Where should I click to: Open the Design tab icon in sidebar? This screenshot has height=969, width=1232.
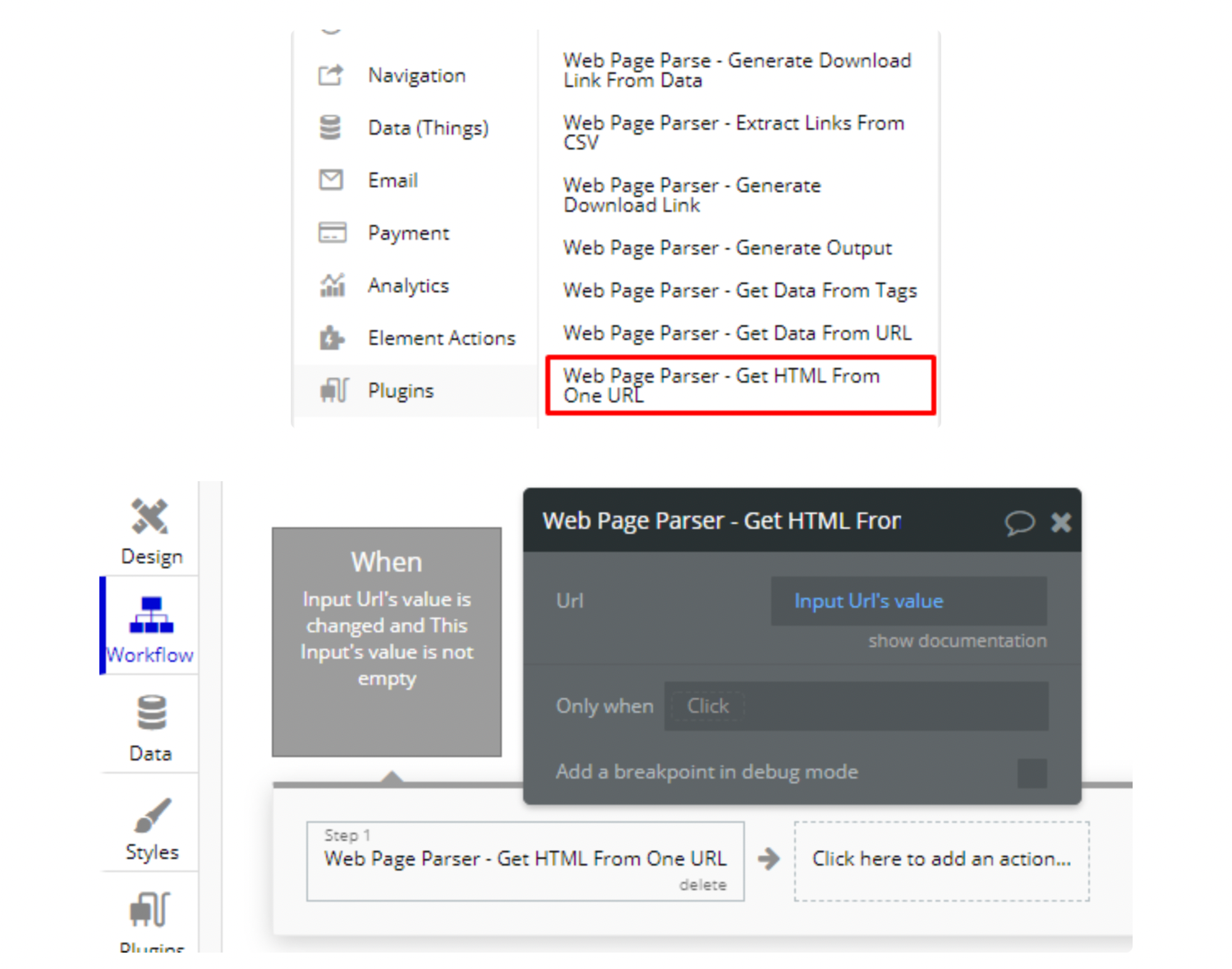pyautogui.click(x=150, y=517)
